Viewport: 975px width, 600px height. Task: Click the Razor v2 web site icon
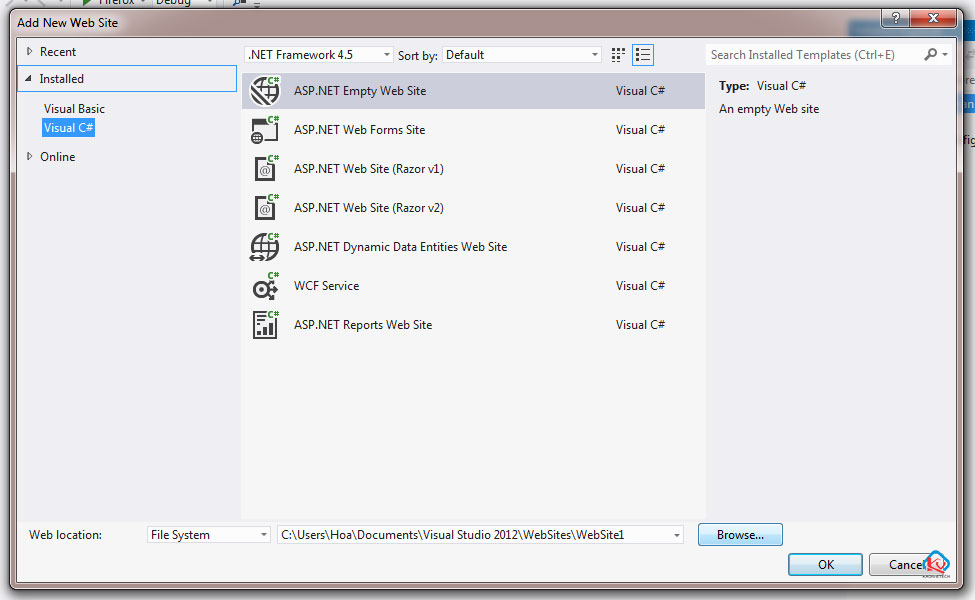pos(265,208)
